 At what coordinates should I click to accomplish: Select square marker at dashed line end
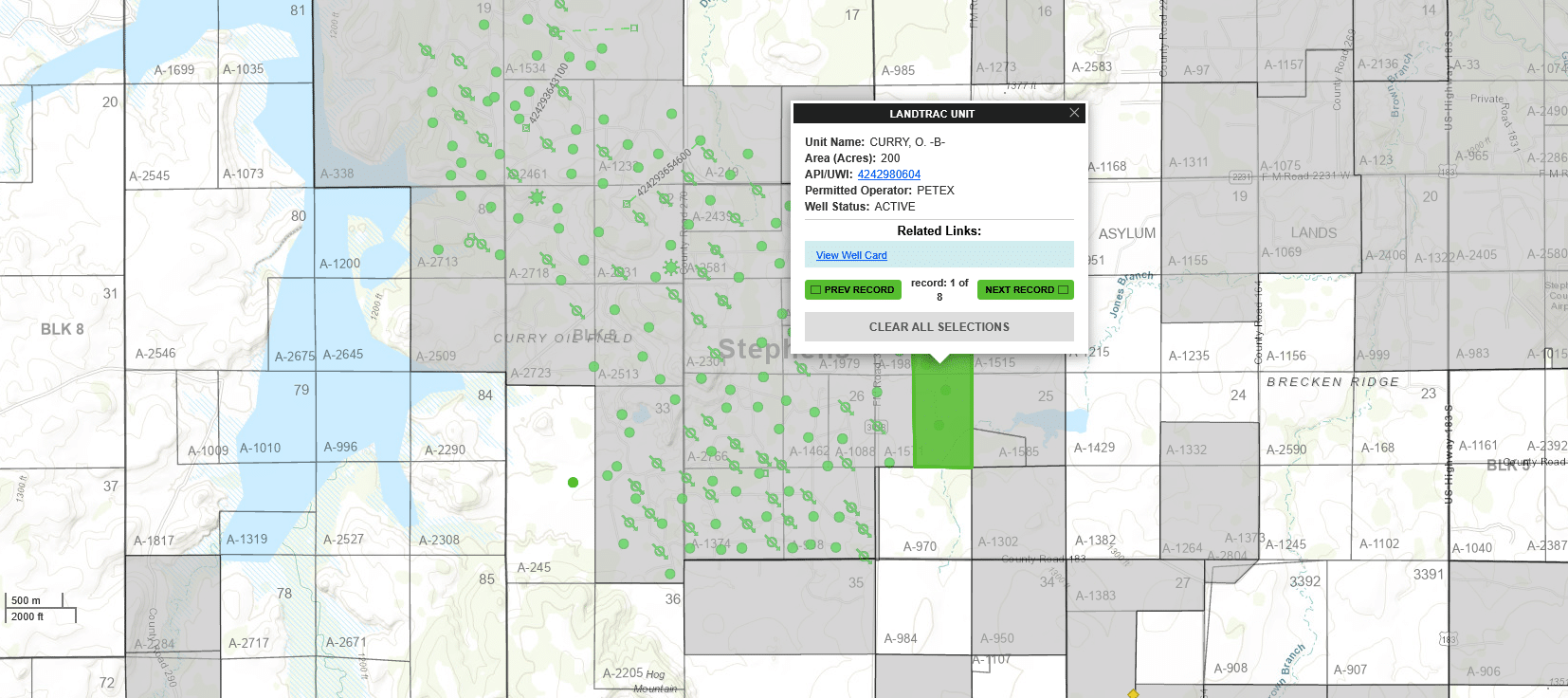(634, 28)
